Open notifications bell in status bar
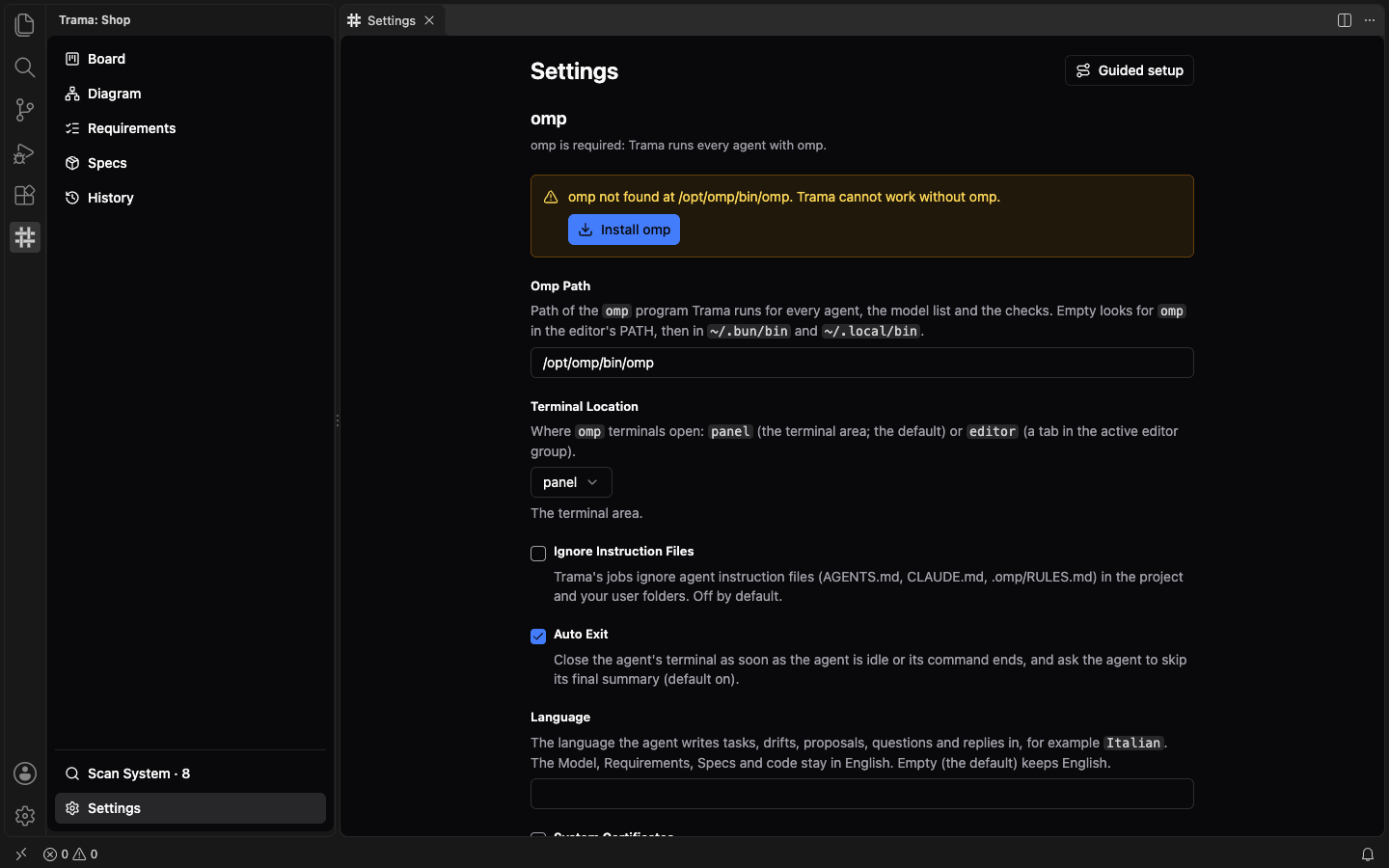Viewport: 1389px width, 868px height. click(1368, 854)
